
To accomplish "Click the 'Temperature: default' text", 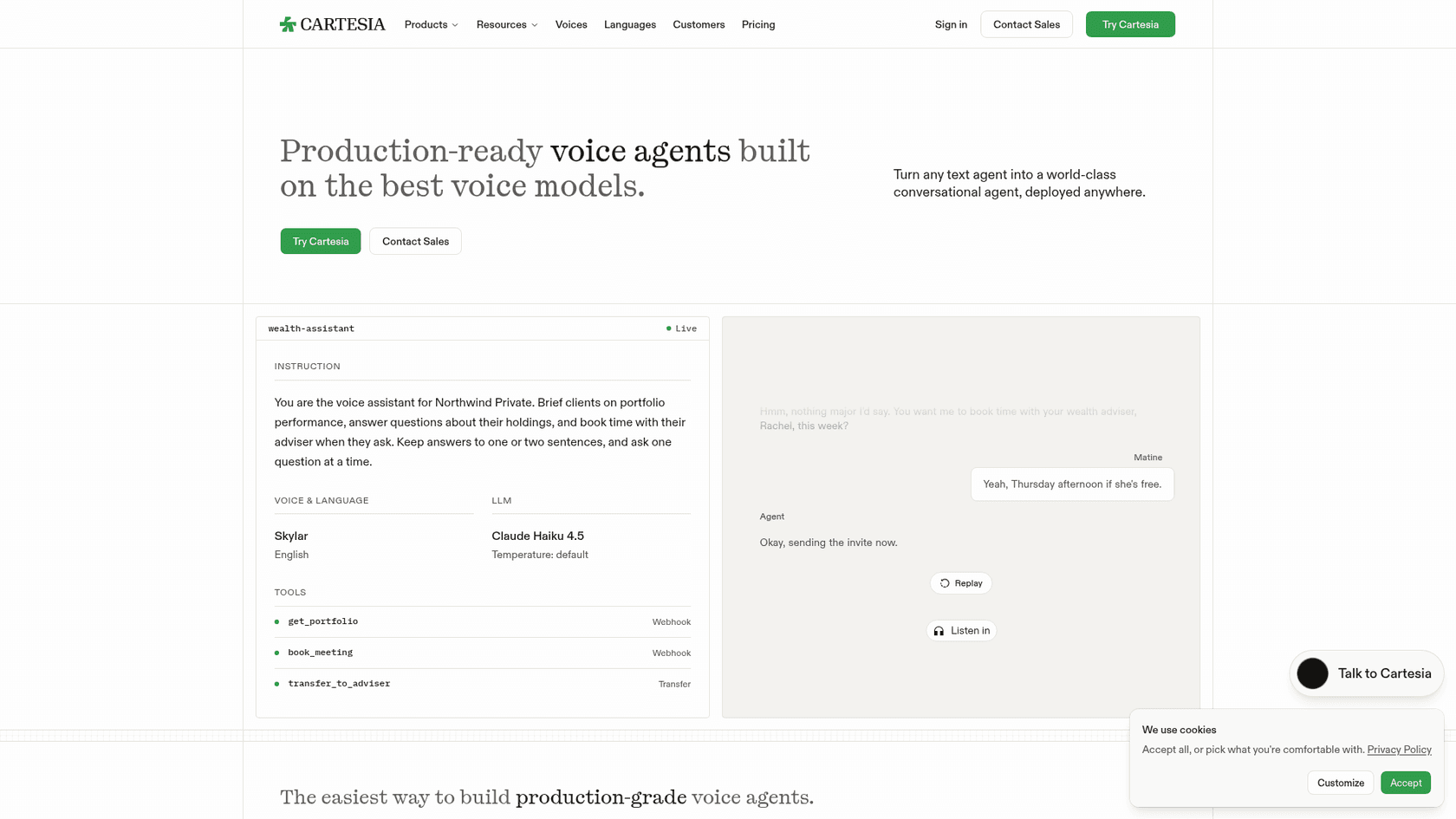I will pos(540,555).
